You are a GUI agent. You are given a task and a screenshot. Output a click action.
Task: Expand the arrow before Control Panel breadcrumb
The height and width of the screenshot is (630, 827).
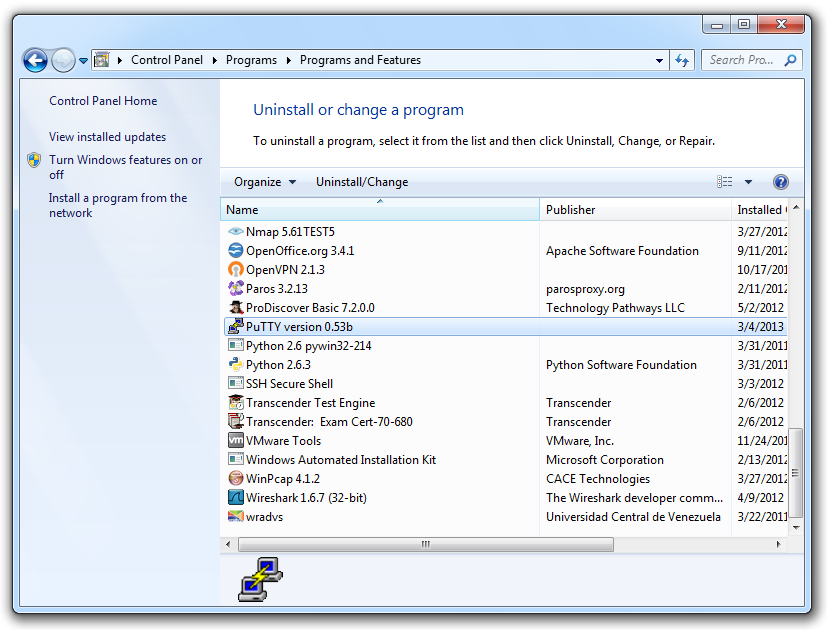pyautogui.click(x=120, y=60)
